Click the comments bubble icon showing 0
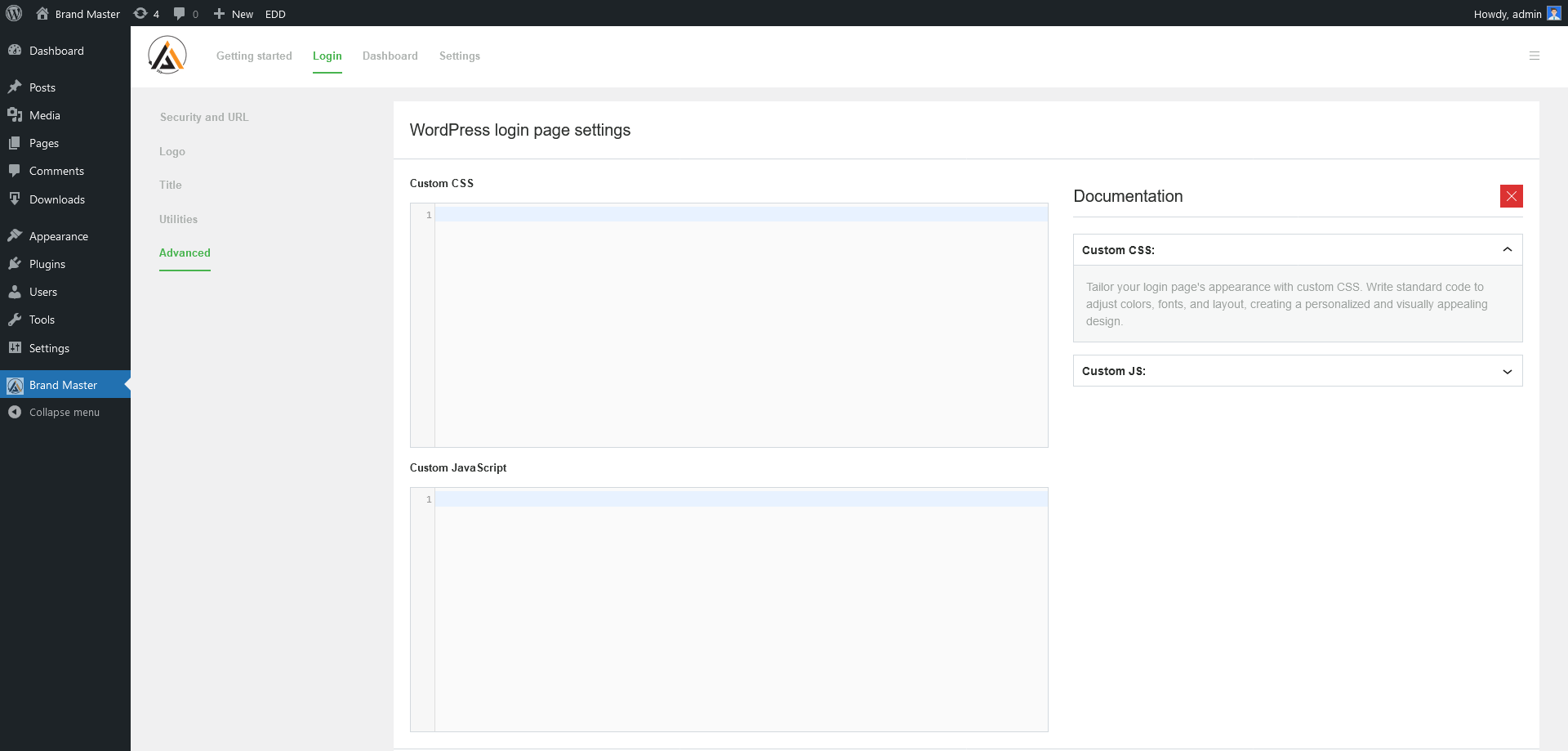This screenshot has height=751, width=1568. pos(180,13)
